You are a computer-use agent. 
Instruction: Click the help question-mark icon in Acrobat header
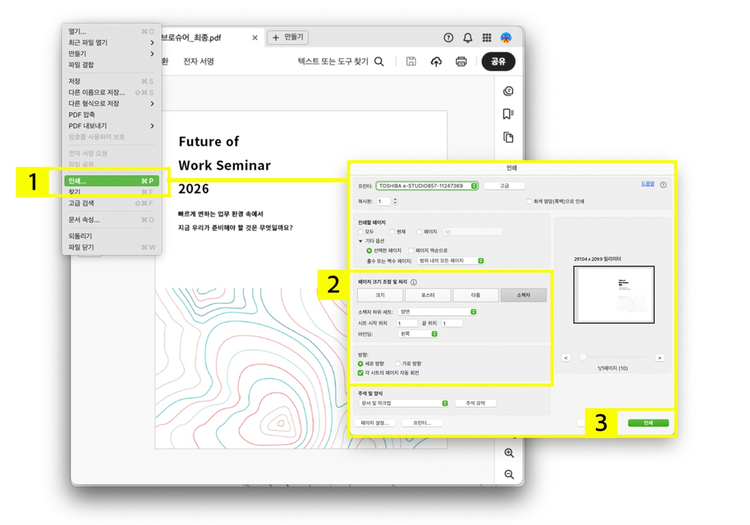pyautogui.click(x=448, y=37)
